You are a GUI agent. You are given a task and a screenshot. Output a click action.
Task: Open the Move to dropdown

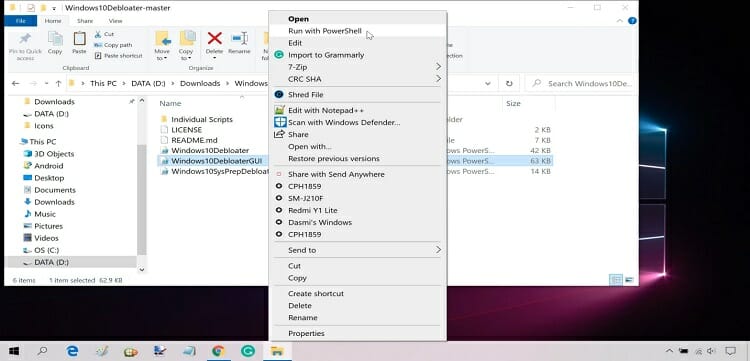[162, 46]
